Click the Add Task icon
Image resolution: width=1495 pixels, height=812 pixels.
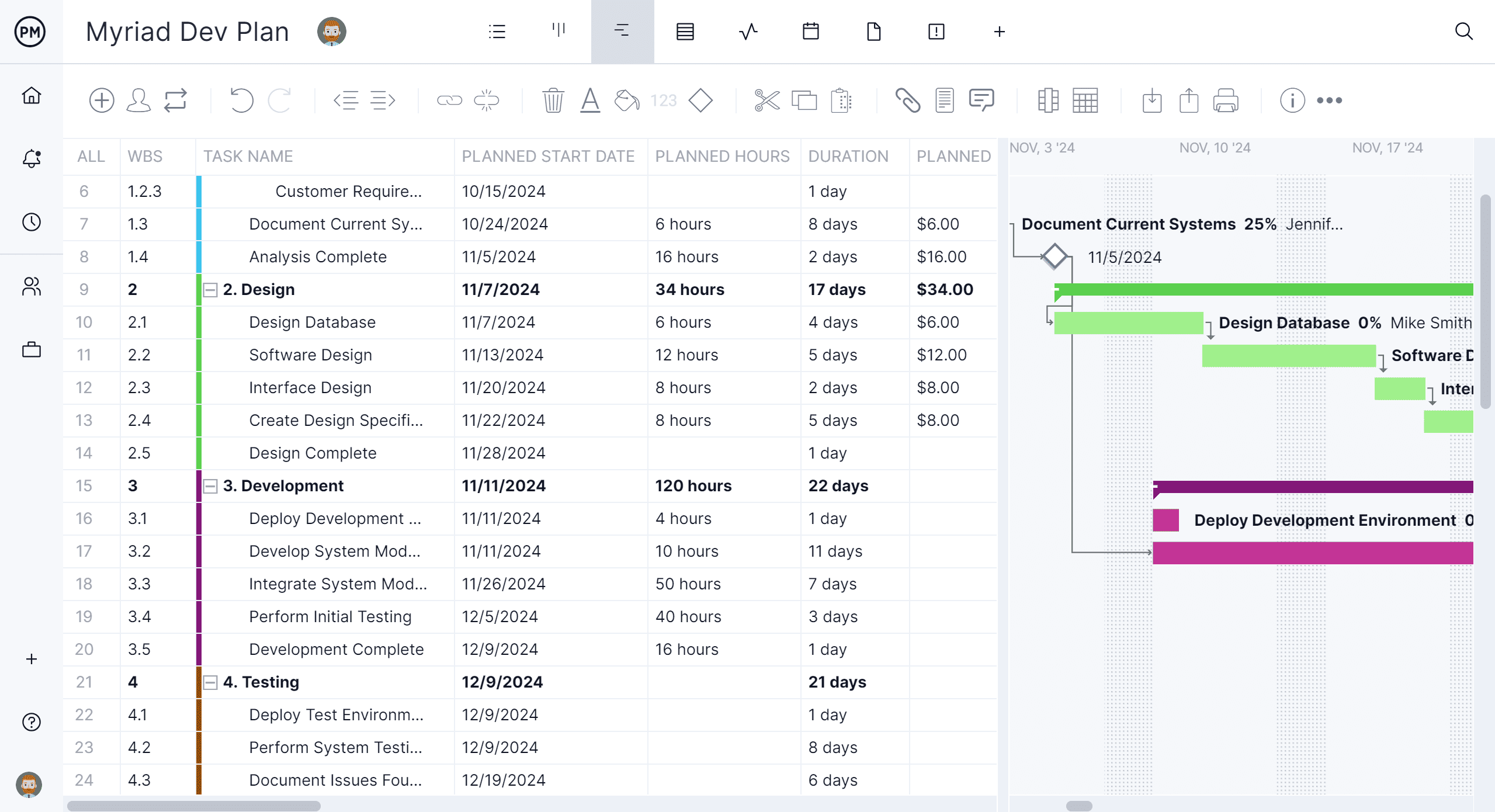[x=100, y=100]
